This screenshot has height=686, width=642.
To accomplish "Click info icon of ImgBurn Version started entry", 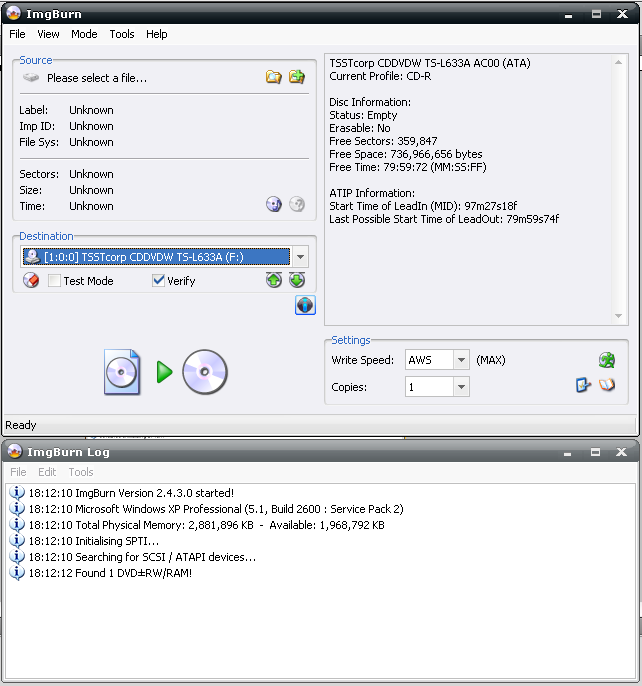I will 17,493.
